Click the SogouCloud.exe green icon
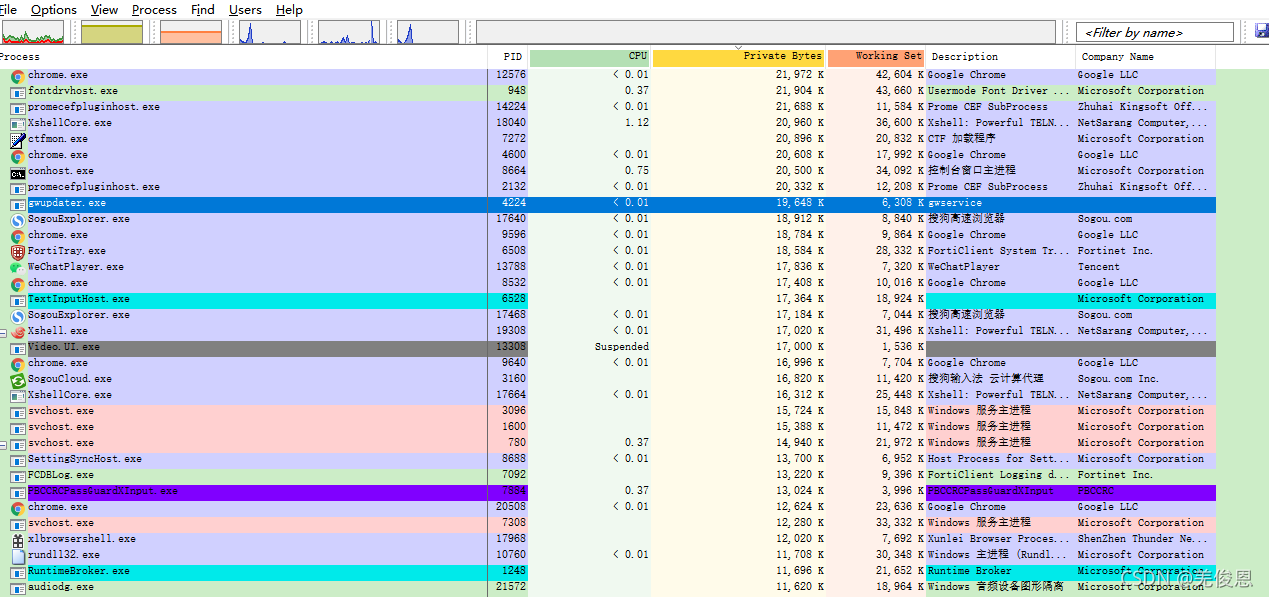1269x597 pixels. [x=18, y=379]
